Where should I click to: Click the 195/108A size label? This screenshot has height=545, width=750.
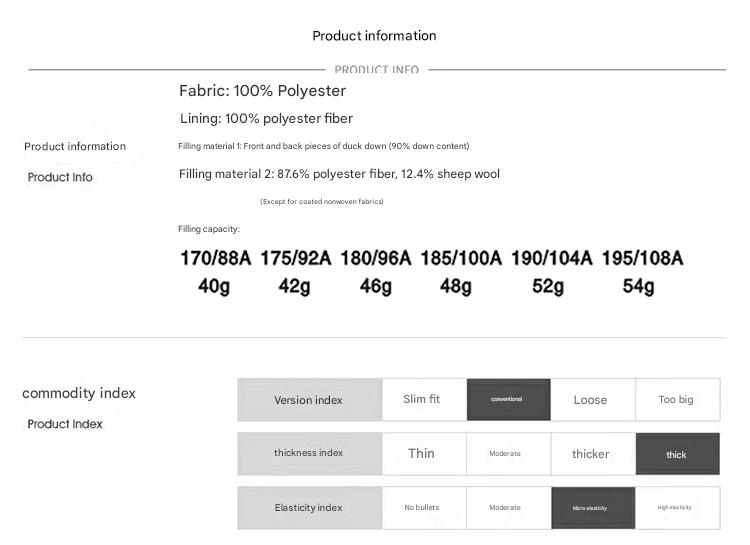(x=640, y=258)
